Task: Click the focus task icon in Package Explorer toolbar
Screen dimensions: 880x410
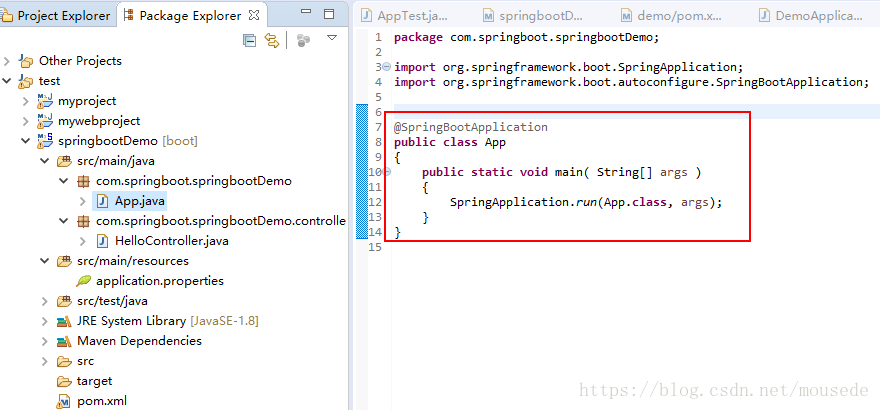Action: tap(304, 40)
